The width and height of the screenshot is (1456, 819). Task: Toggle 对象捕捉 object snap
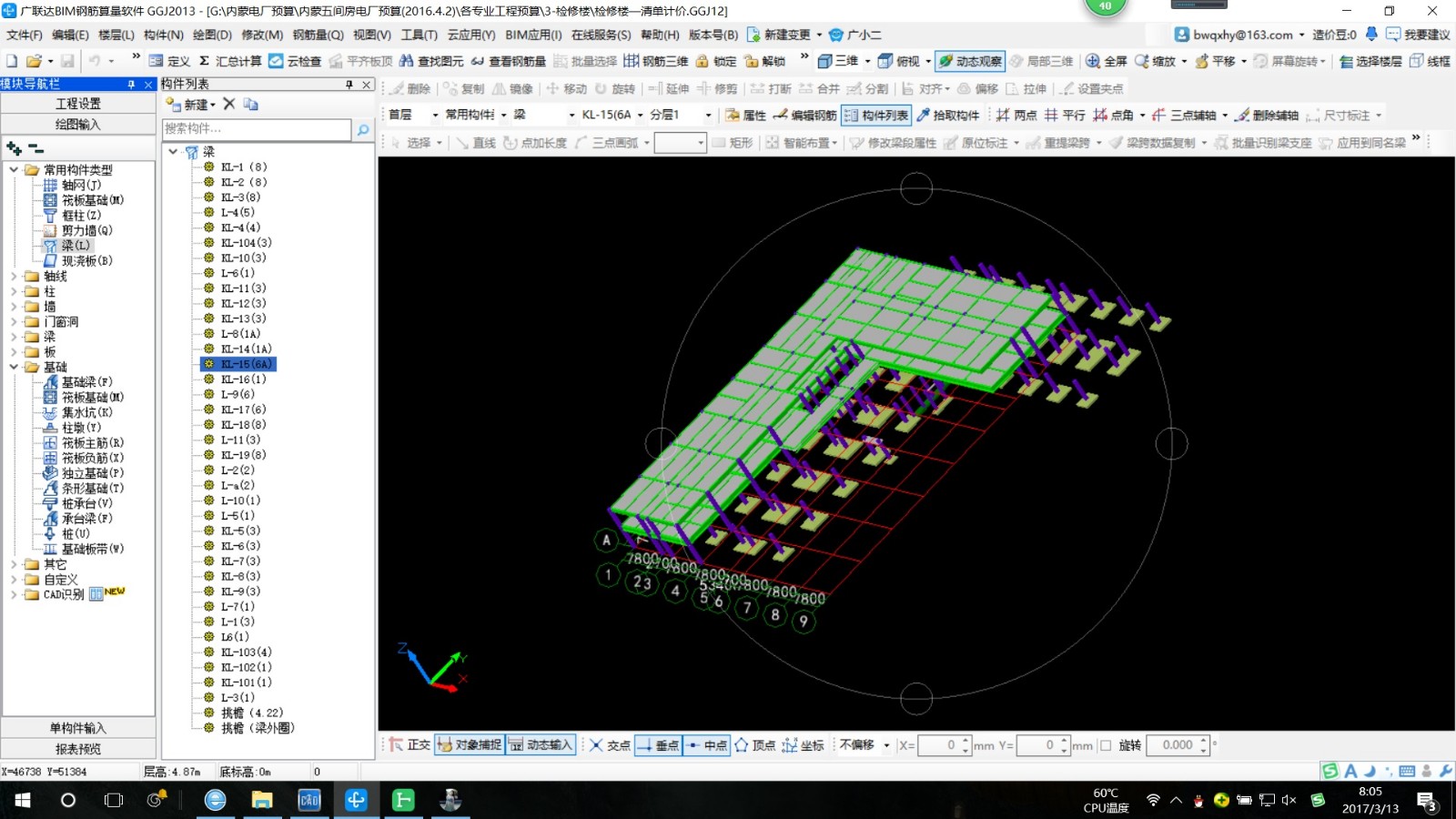[x=470, y=744]
